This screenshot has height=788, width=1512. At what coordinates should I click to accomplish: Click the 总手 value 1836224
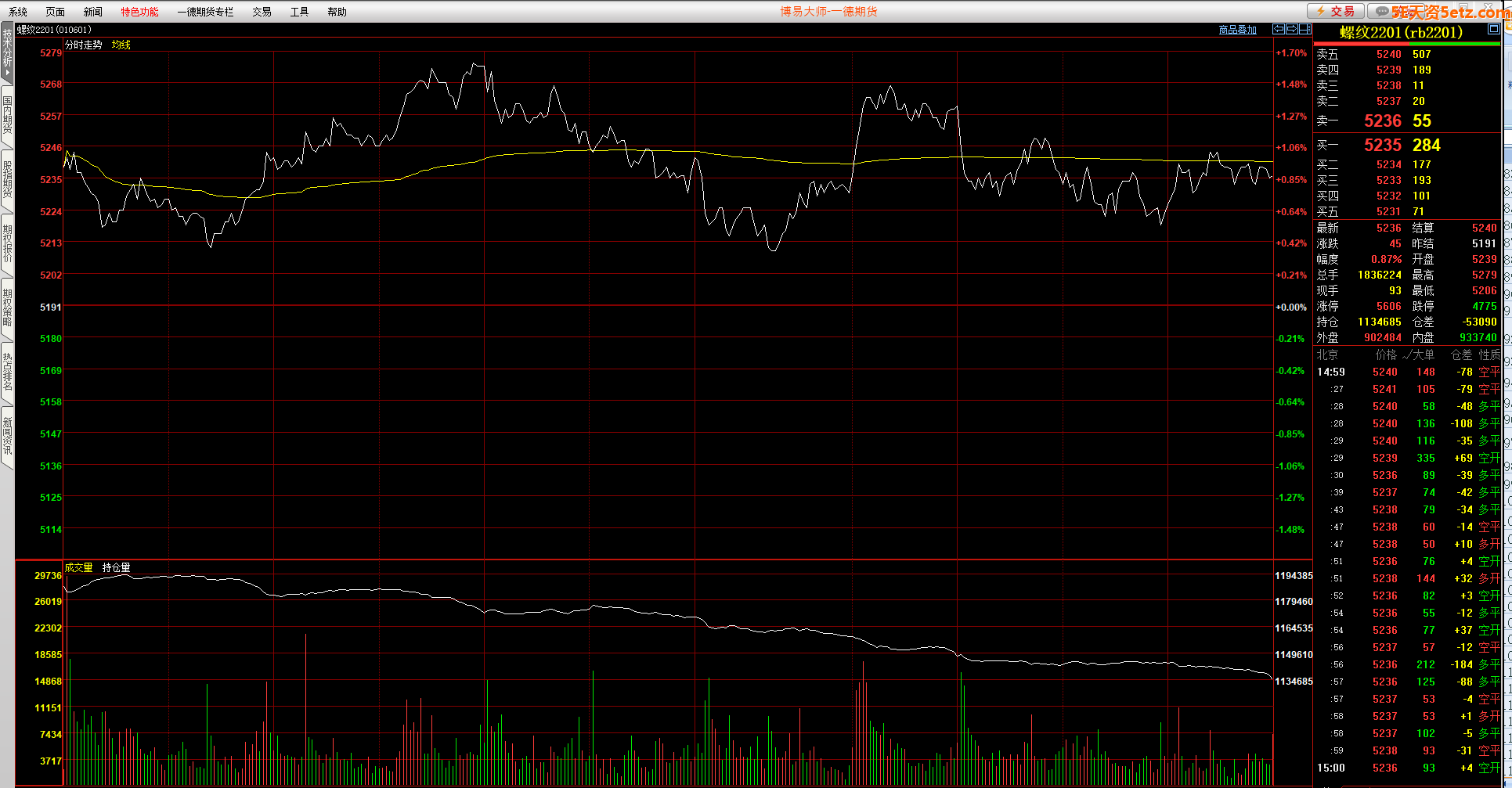(1380, 275)
